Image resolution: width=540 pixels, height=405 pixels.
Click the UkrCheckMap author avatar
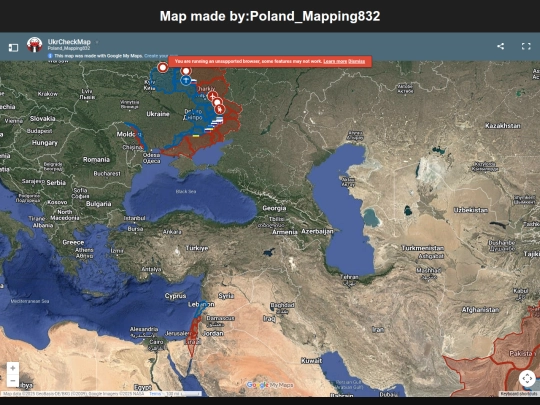(34, 45)
